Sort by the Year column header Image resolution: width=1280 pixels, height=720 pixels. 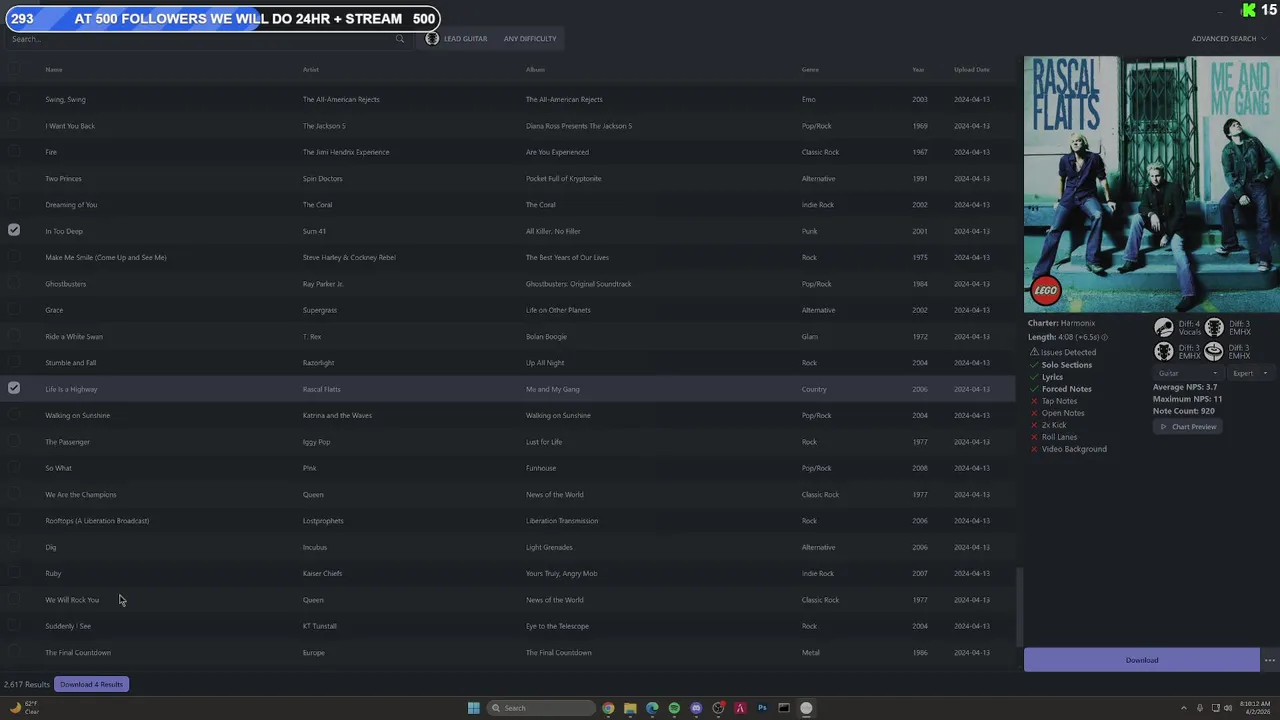(x=918, y=70)
